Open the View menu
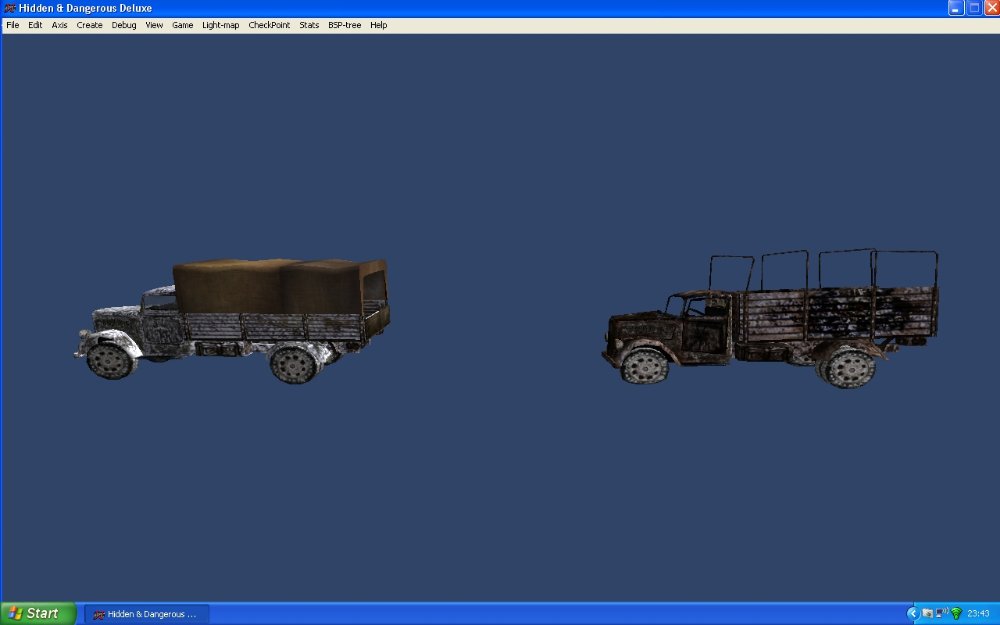This screenshot has width=1000, height=625. coord(154,25)
